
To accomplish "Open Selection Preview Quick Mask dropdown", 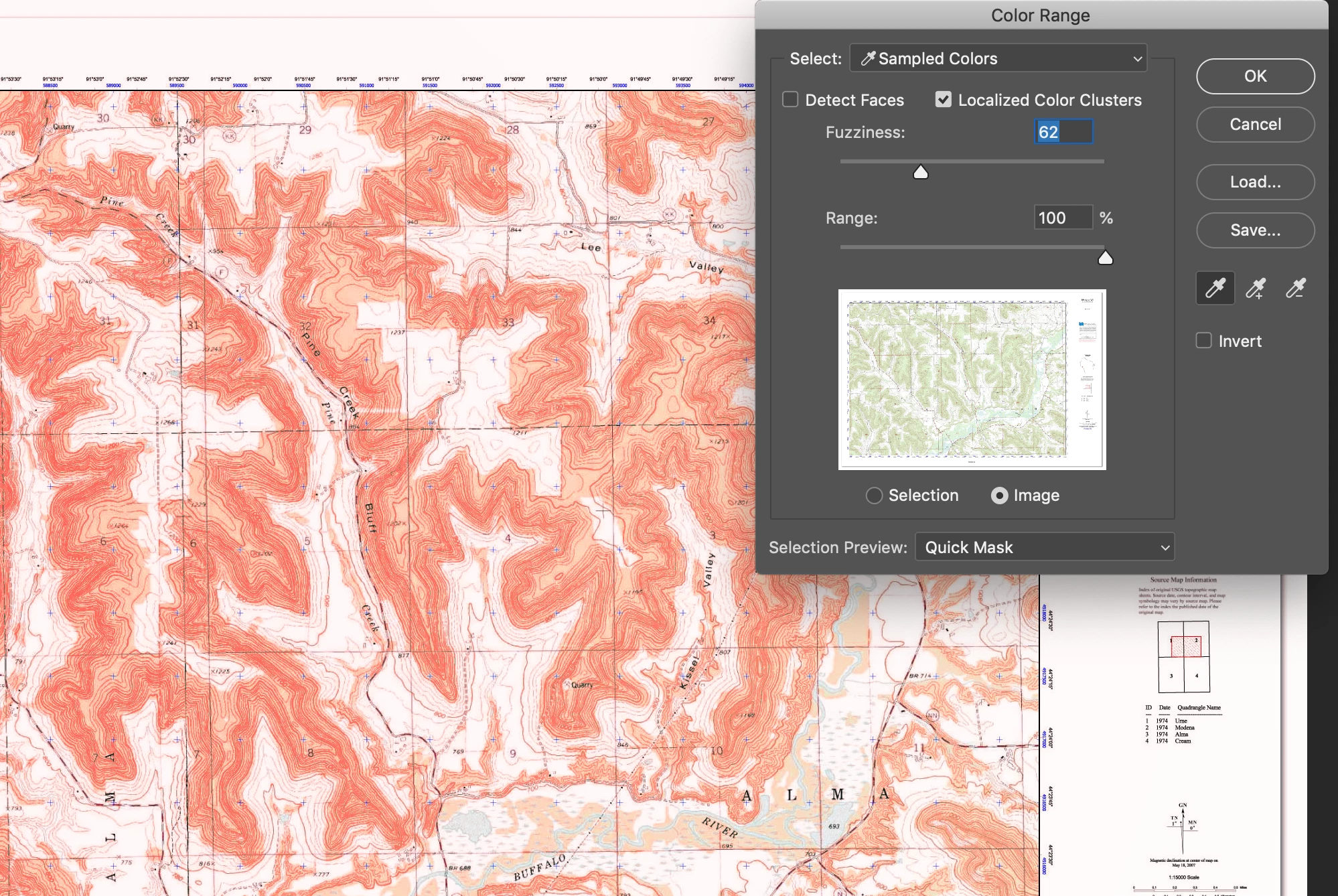I will pos(1044,547).
